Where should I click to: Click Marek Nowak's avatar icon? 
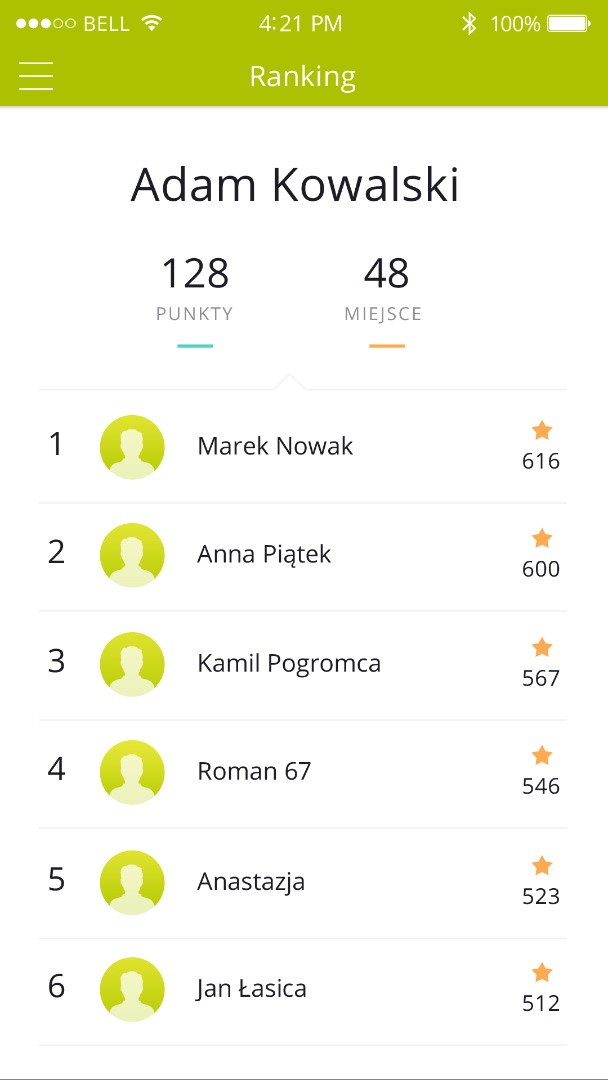pyautogui.click(x=132, y=447)
